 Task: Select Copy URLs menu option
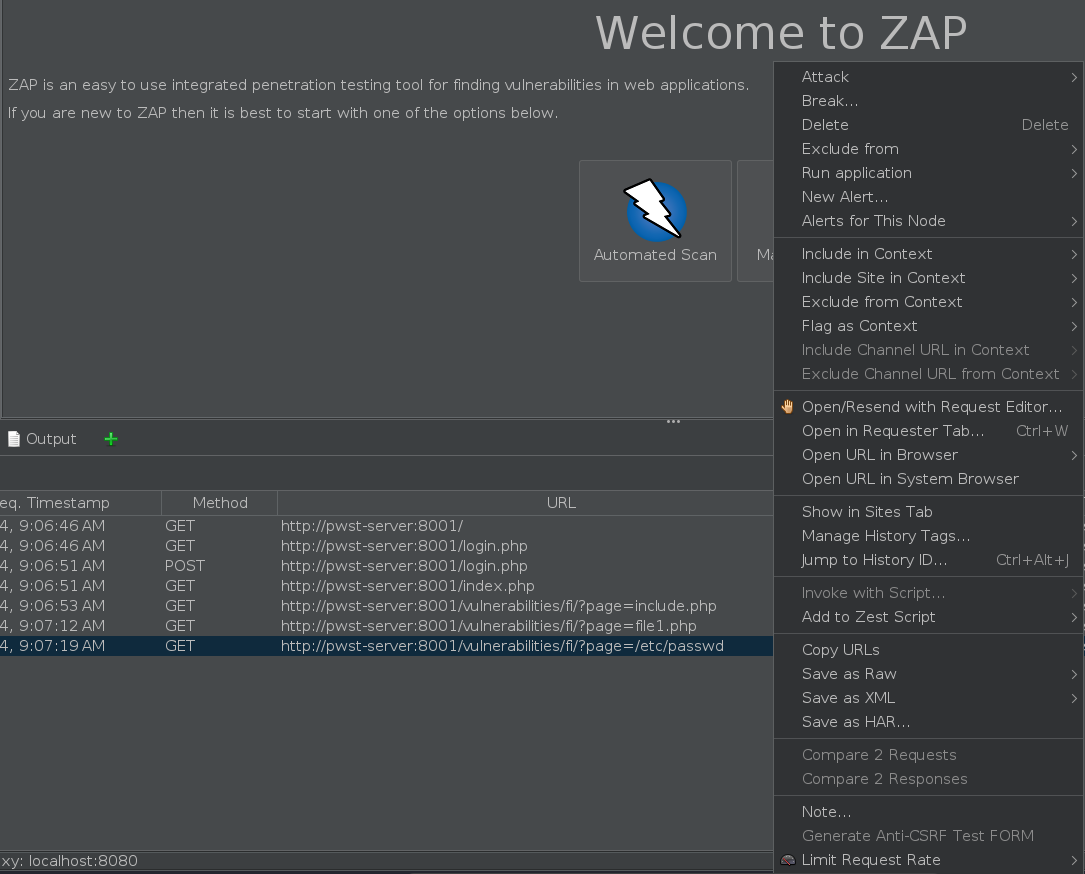click(x=840, y=650)
